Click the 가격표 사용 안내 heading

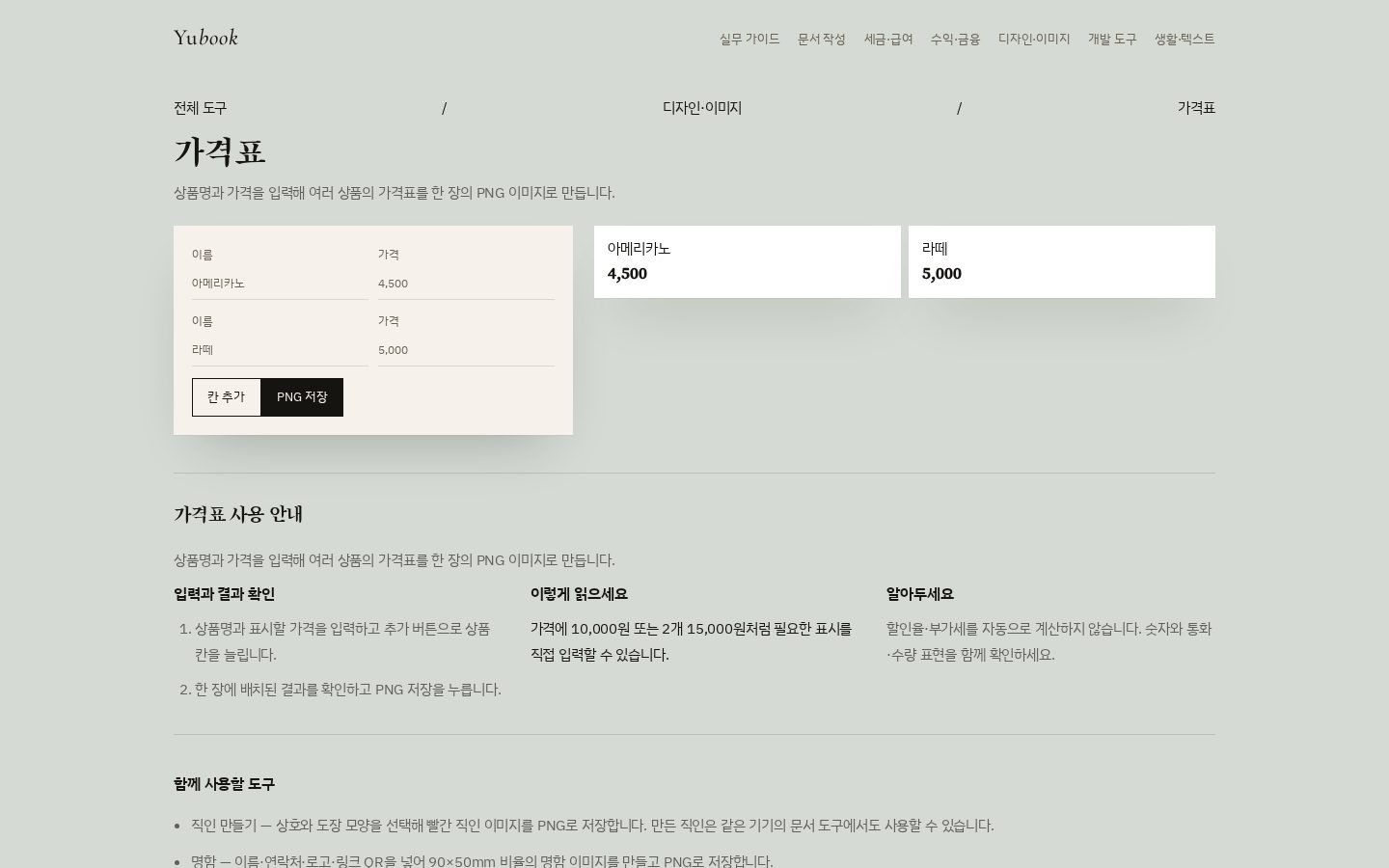coord(238,514)
